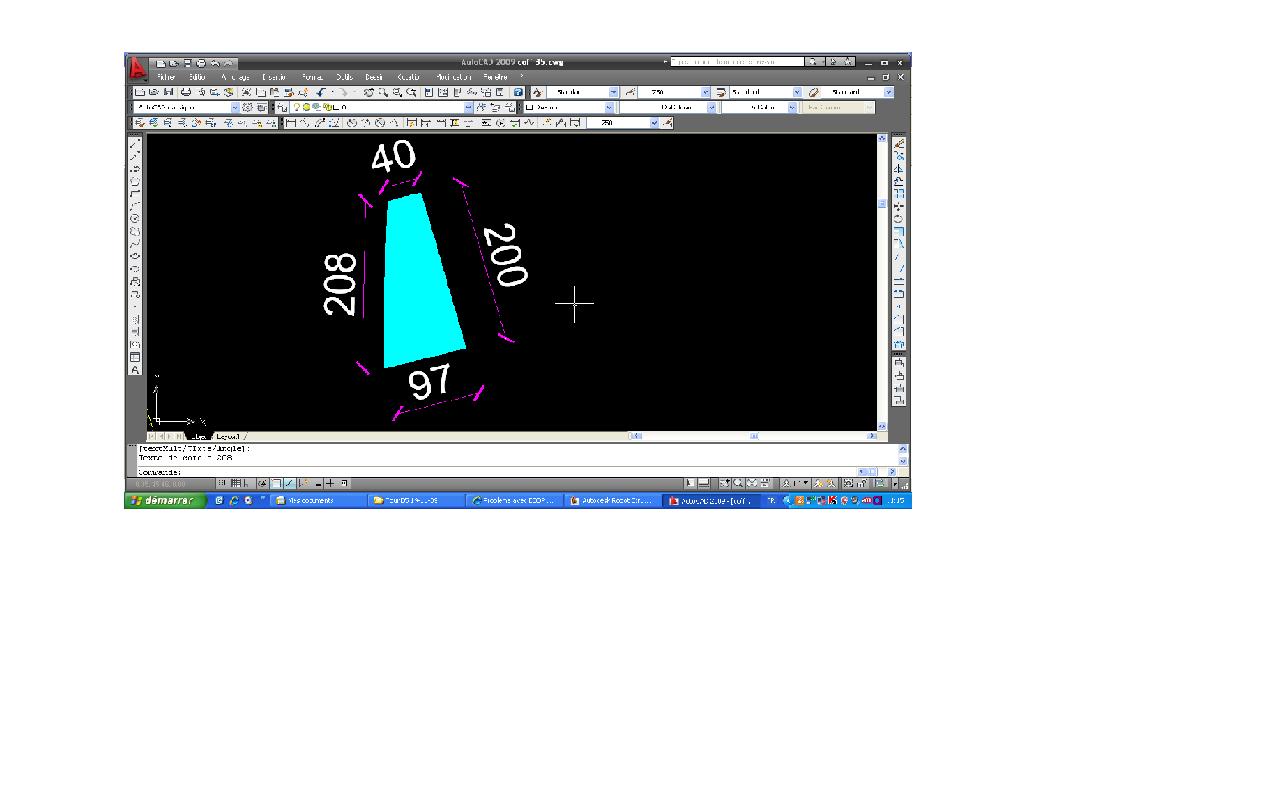Toggle Snap Mode in status bar
The width and height of the screenshot is (1280, 800).
223,484
